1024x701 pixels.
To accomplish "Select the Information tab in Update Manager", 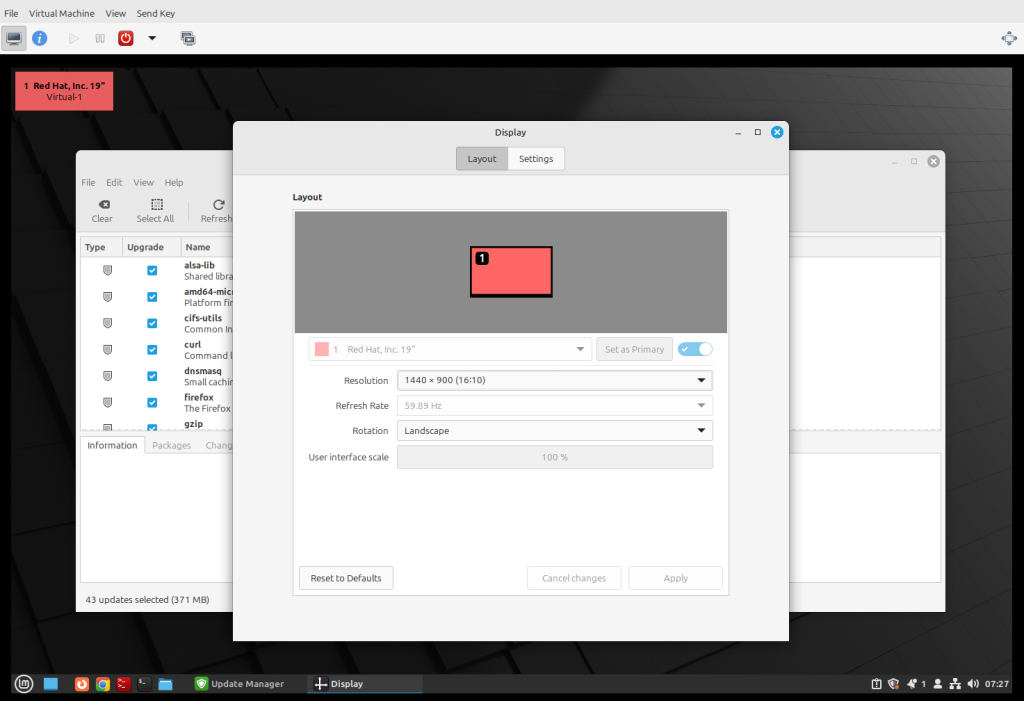I will [112, 445].
